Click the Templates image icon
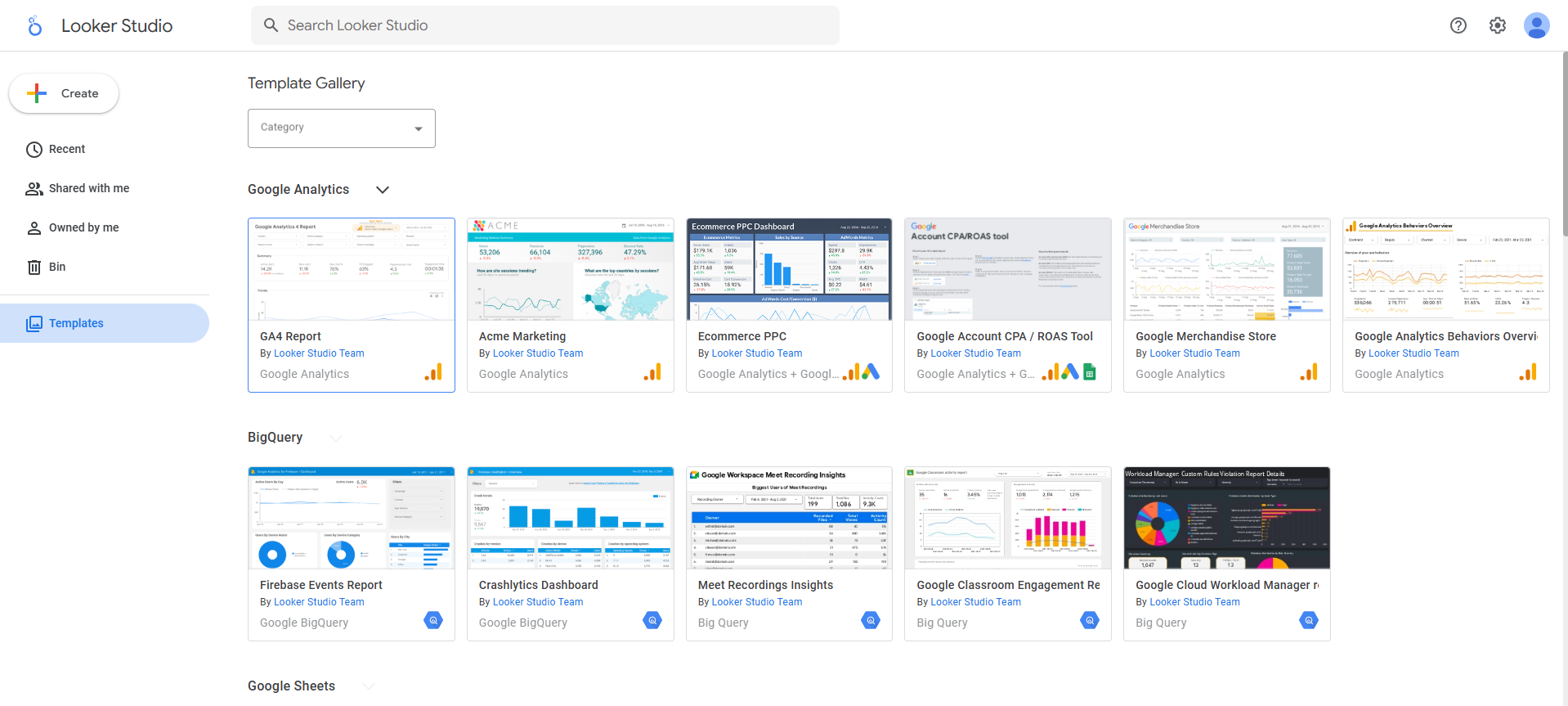Image resolution: width=1568 pixels, height=706 pixels. tap(34, 323)
